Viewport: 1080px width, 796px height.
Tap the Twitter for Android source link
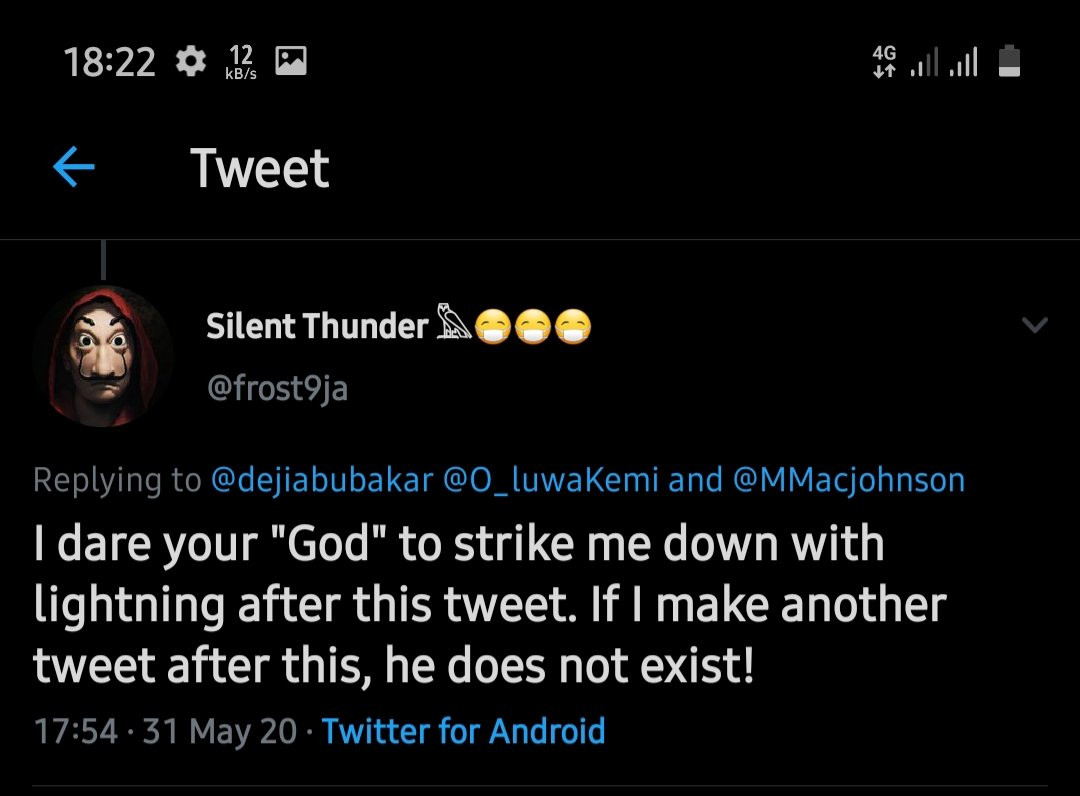(x=464, y=731)
